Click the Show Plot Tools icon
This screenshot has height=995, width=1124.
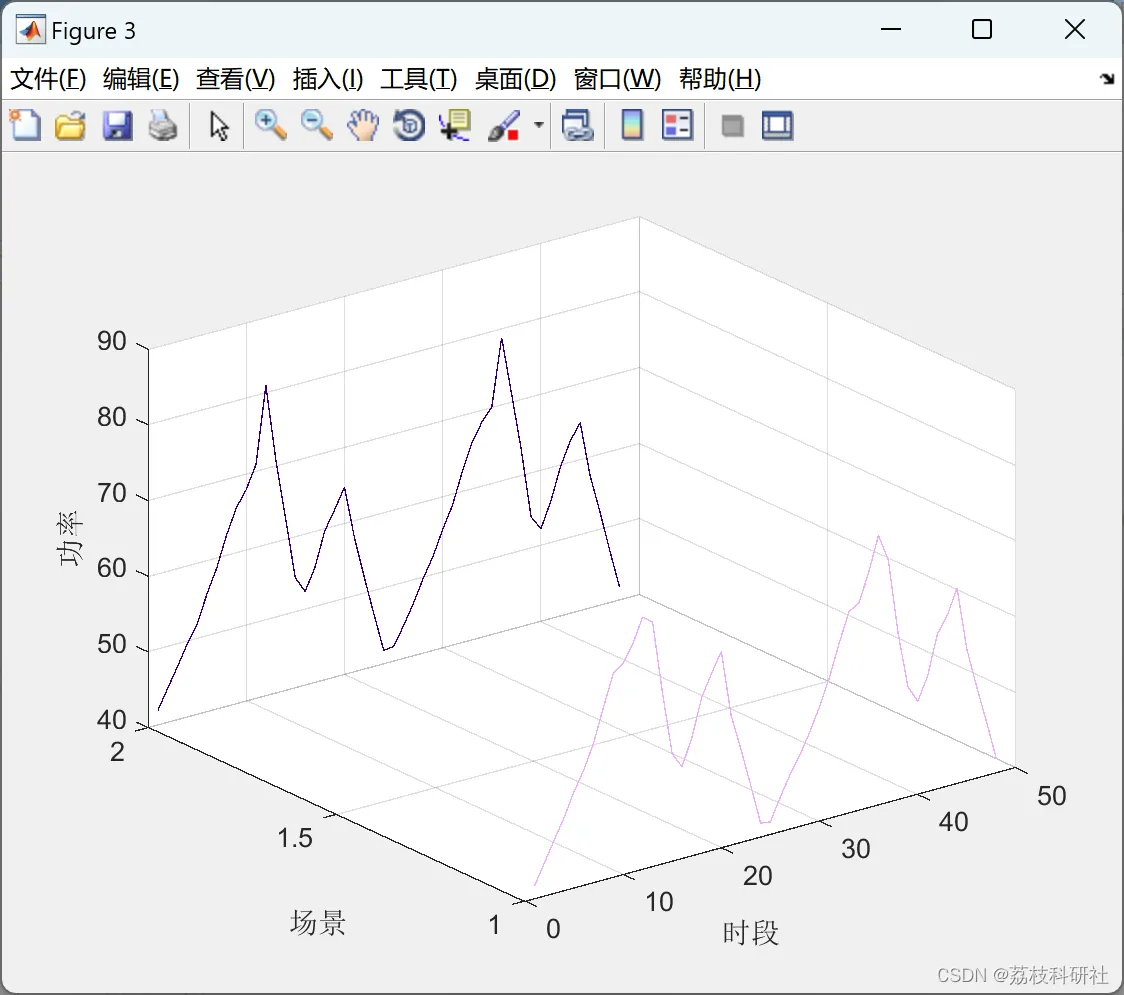(x=777, y=125)
